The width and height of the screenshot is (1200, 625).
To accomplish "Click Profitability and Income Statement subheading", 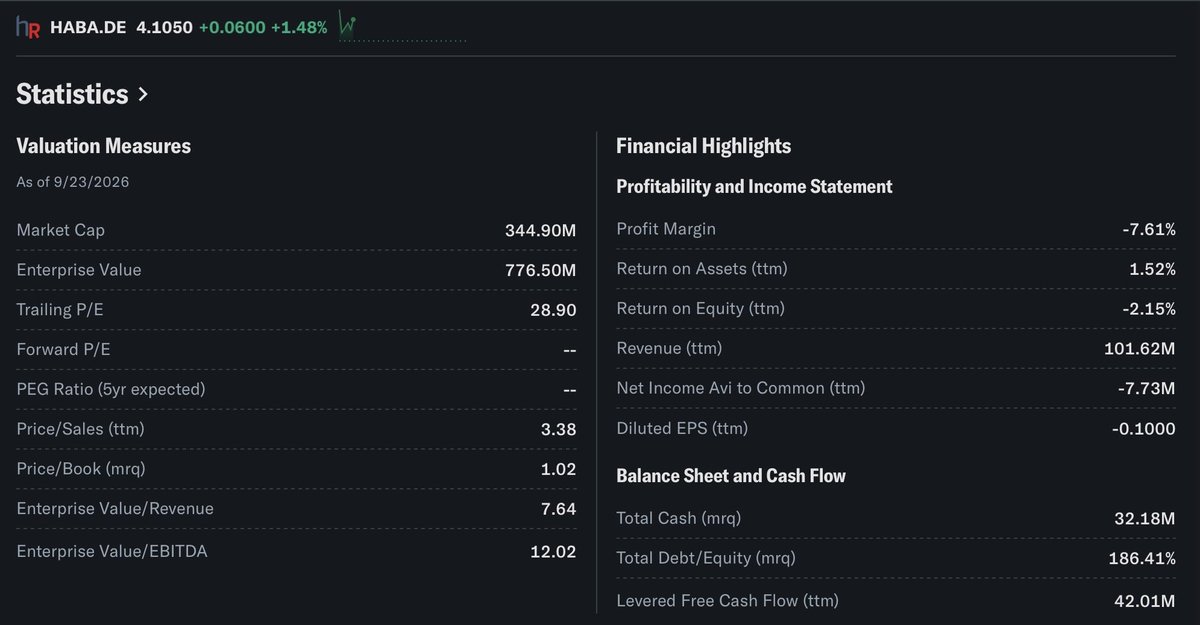I will pos(754,187).
